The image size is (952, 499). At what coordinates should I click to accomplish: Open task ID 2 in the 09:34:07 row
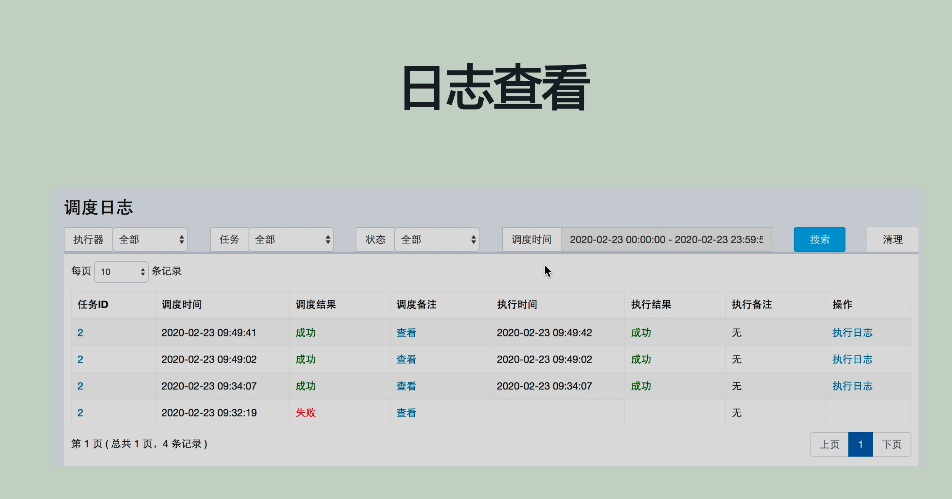click(x=80, y=386)
